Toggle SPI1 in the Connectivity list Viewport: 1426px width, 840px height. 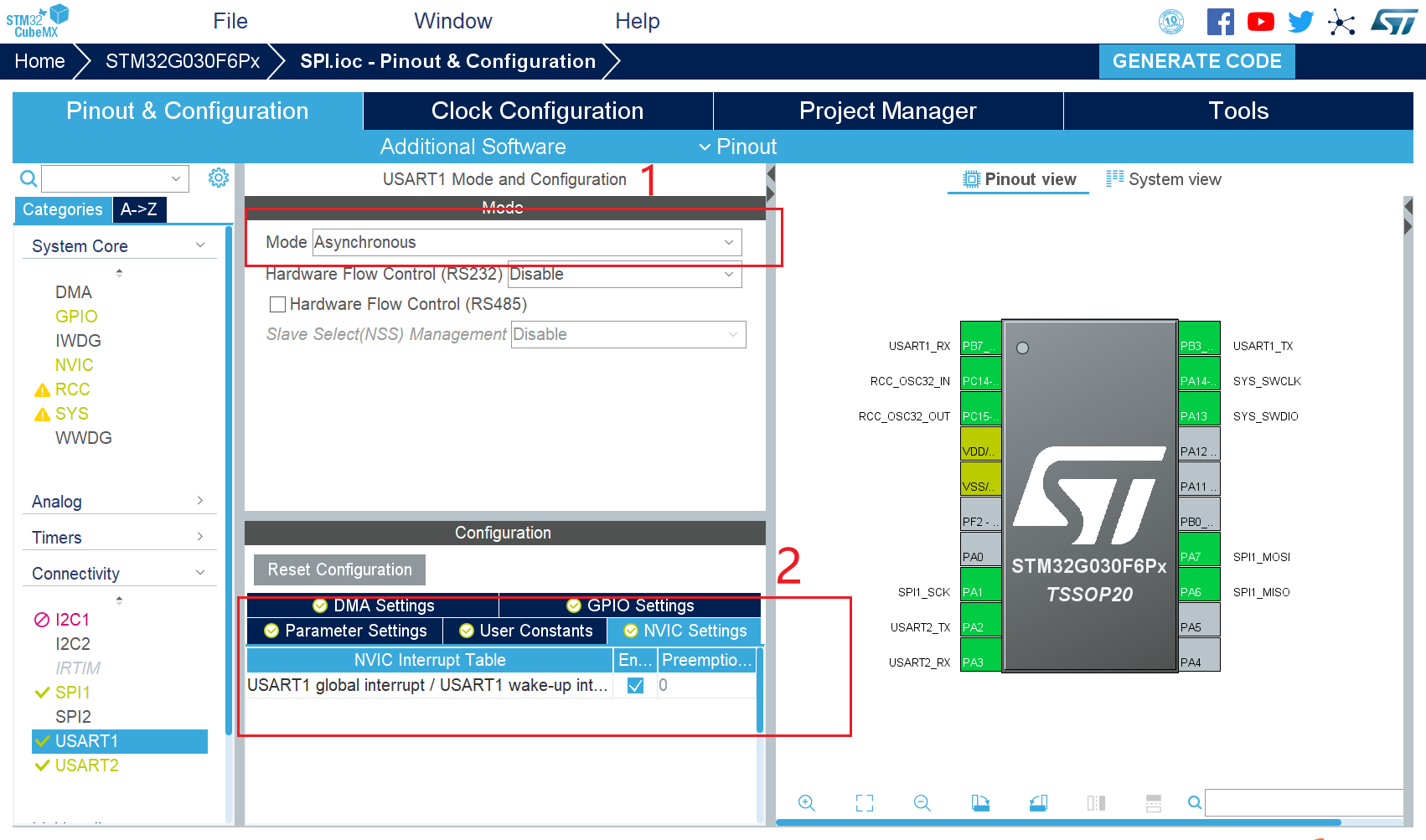coord(71,693)
